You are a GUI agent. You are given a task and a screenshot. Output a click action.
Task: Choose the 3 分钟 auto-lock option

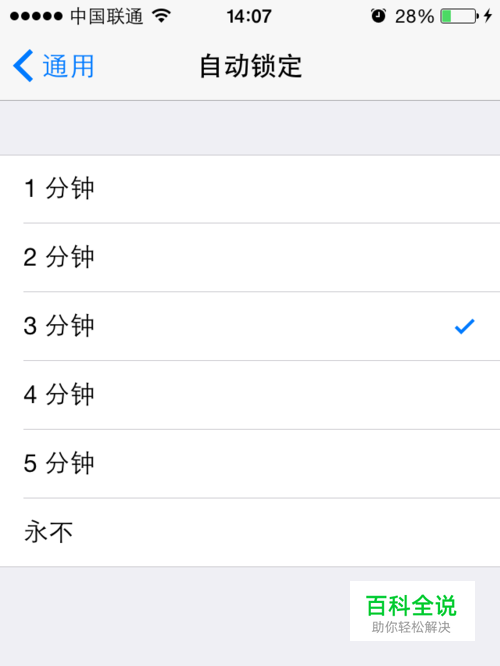click(250, 326)
